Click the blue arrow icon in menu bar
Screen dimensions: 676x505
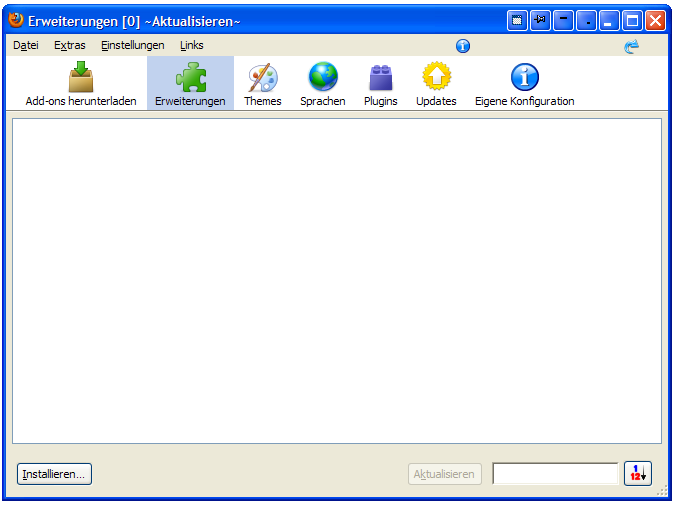632,46
